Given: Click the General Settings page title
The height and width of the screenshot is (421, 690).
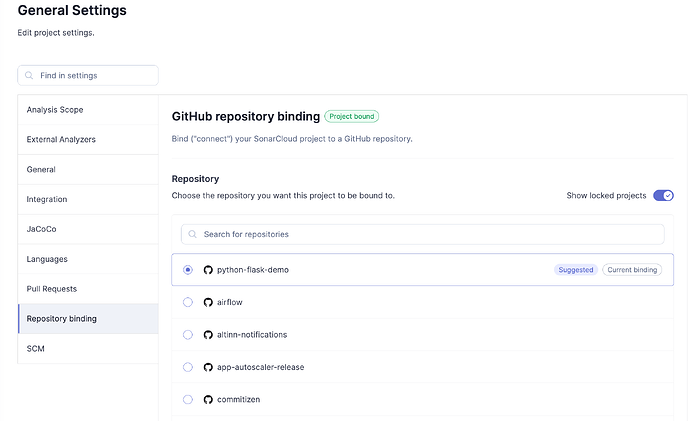Looking at the screenshot, I should click(x=72, y=10).
